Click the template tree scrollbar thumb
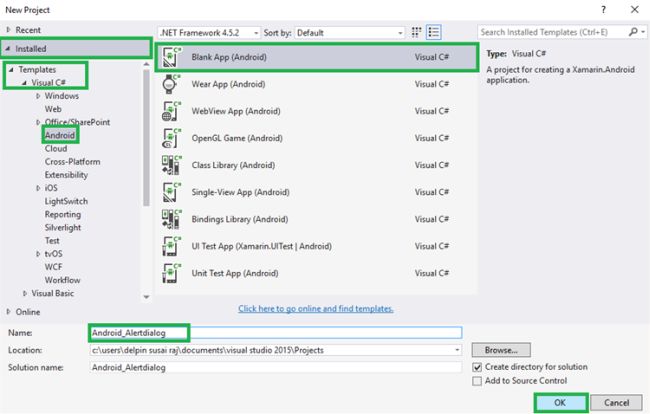The width and height of the screenshot is (650, 414). pyautogui.click(x=146, y=138)
